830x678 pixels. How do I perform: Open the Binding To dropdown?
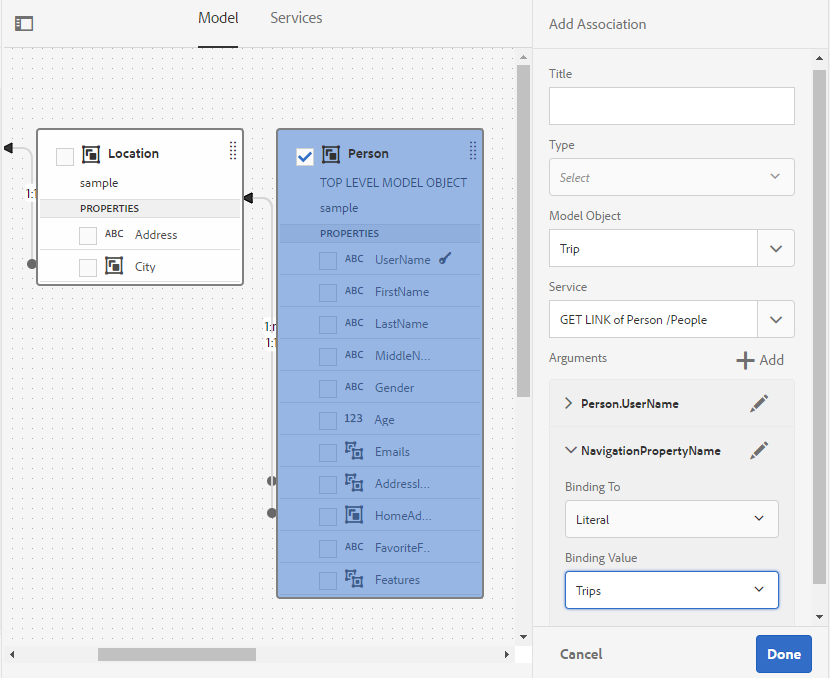[x=671, y=519]
